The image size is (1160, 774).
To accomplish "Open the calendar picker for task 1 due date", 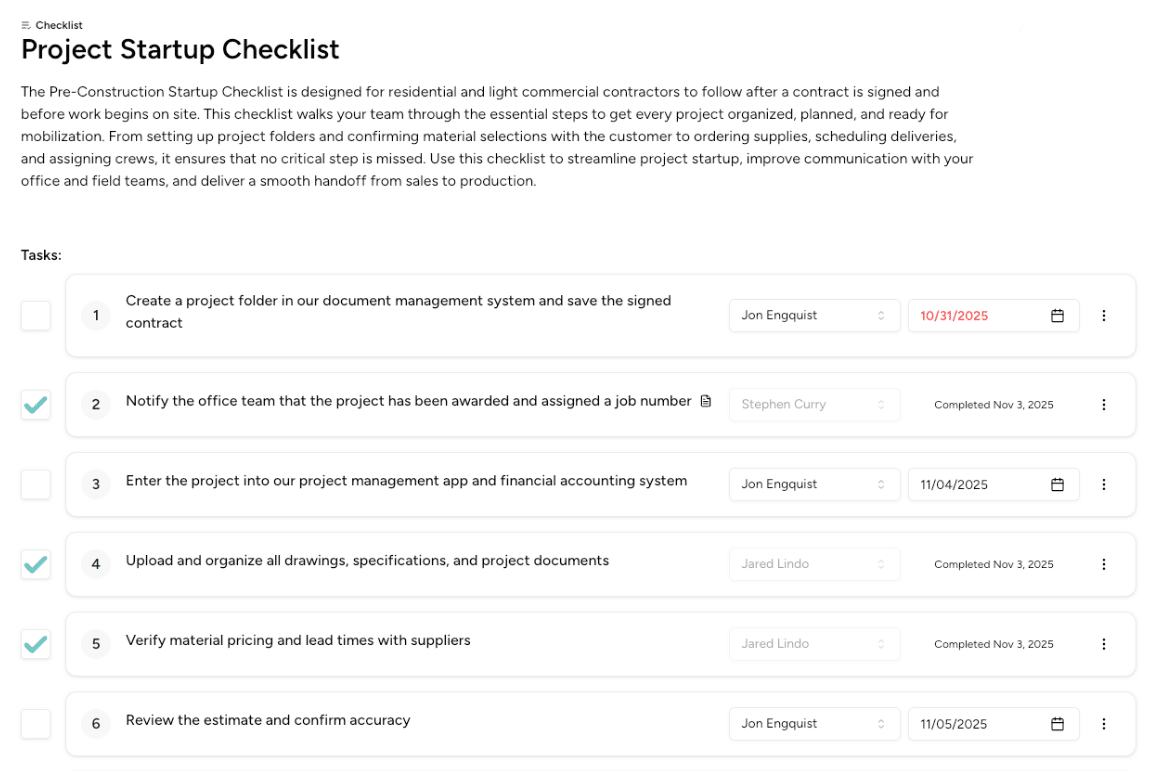I will (1057, 315).
